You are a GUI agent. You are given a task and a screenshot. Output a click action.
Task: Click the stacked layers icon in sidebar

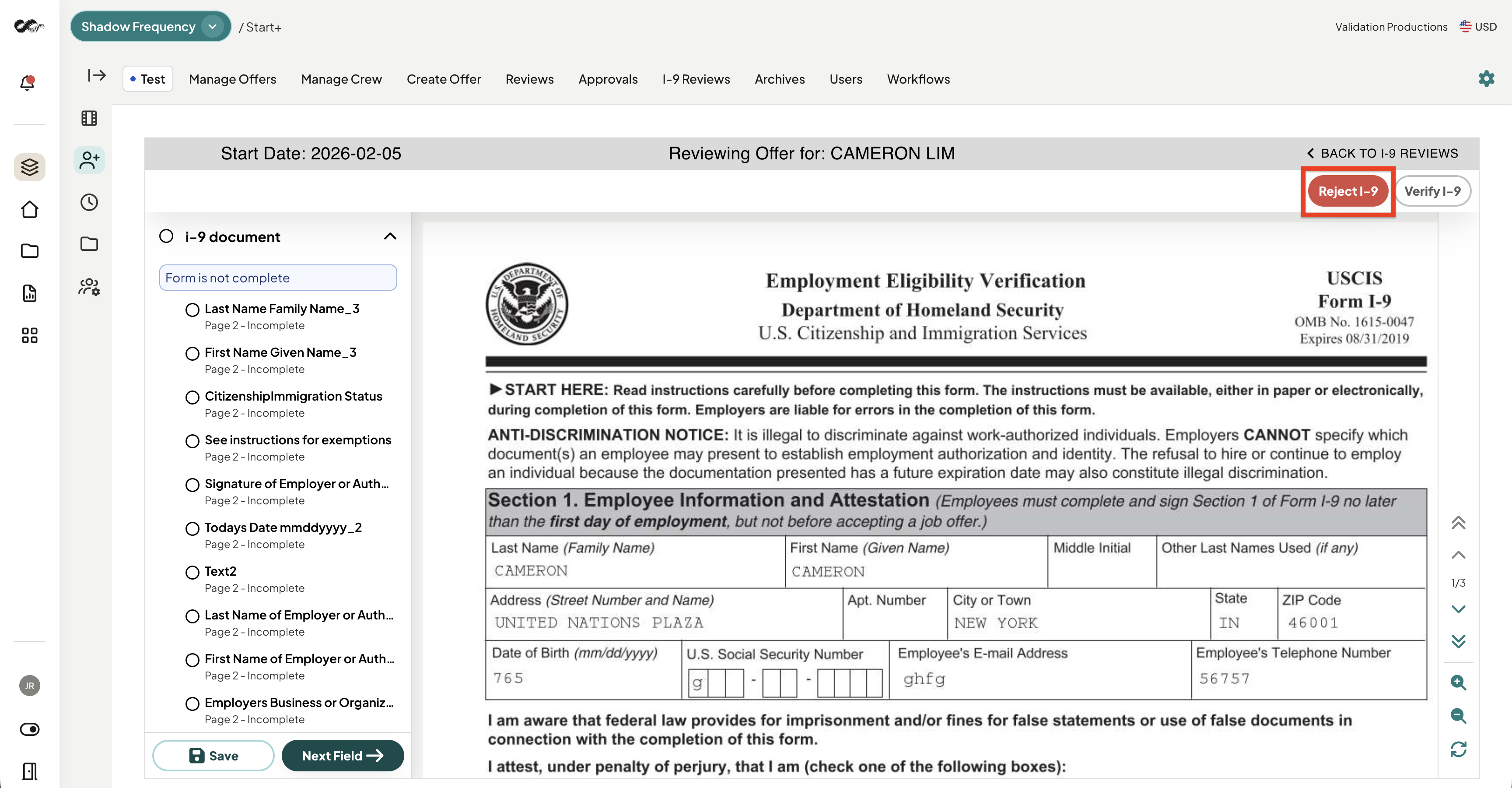point(29,167)
